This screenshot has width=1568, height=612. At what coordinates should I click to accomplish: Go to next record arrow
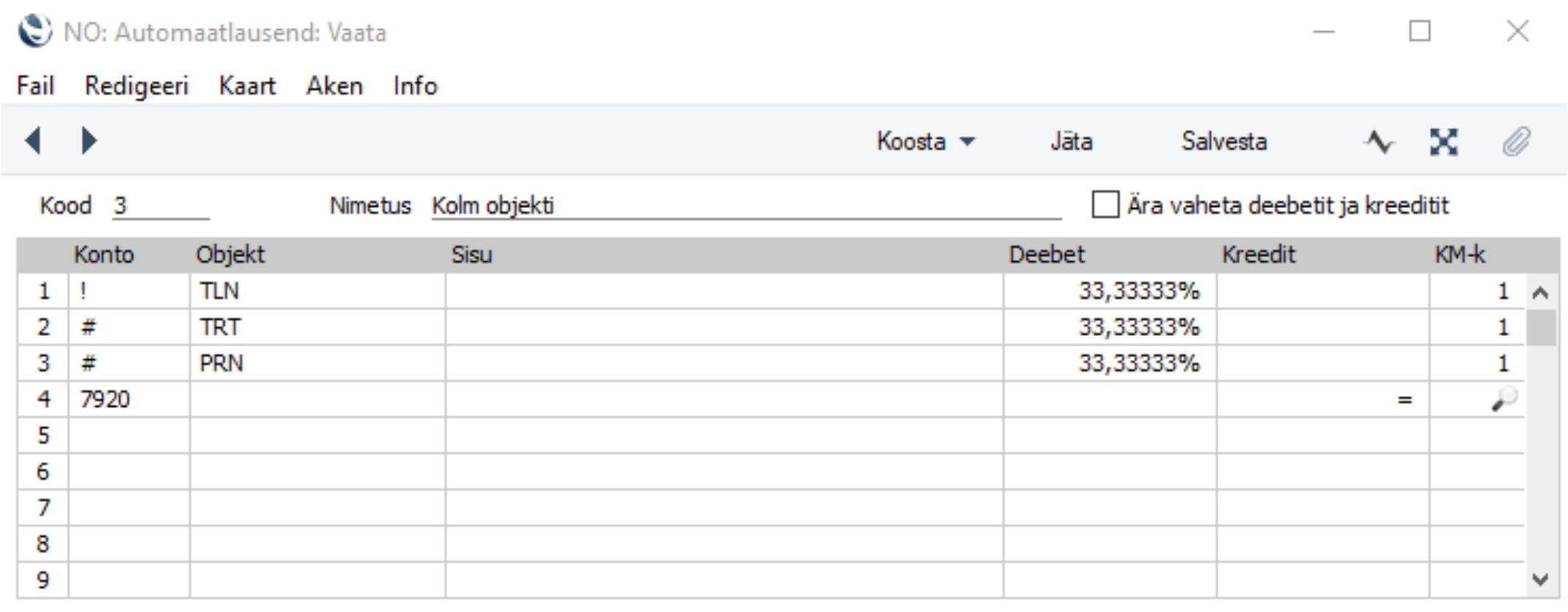(88, 140)
